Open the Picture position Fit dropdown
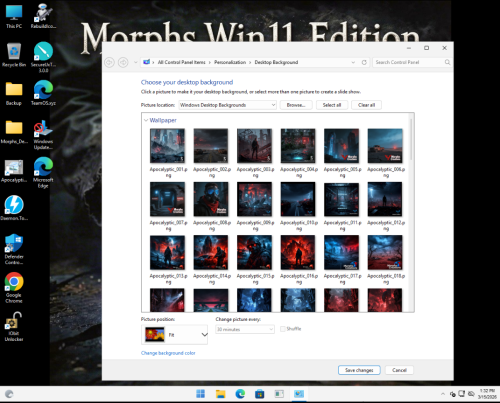This screenshot has width=500, height=403. click(174, 335)
